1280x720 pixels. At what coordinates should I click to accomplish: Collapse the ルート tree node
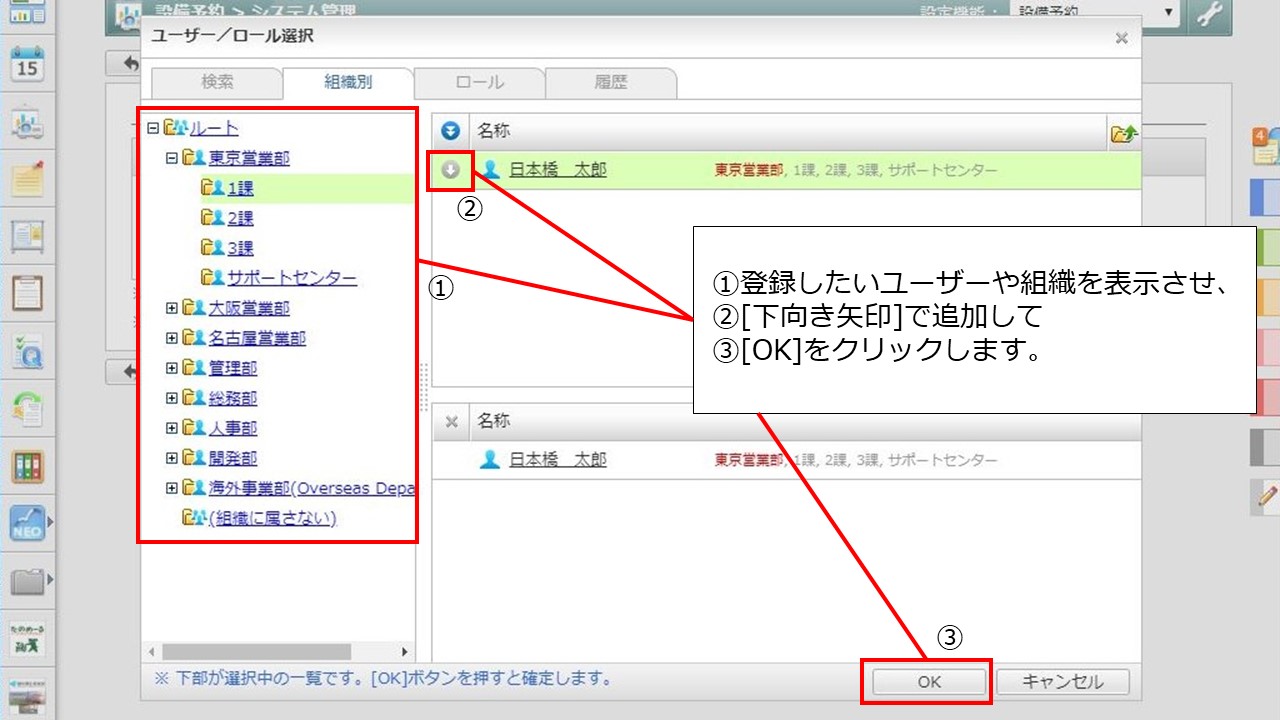click(x=152, y=128)
